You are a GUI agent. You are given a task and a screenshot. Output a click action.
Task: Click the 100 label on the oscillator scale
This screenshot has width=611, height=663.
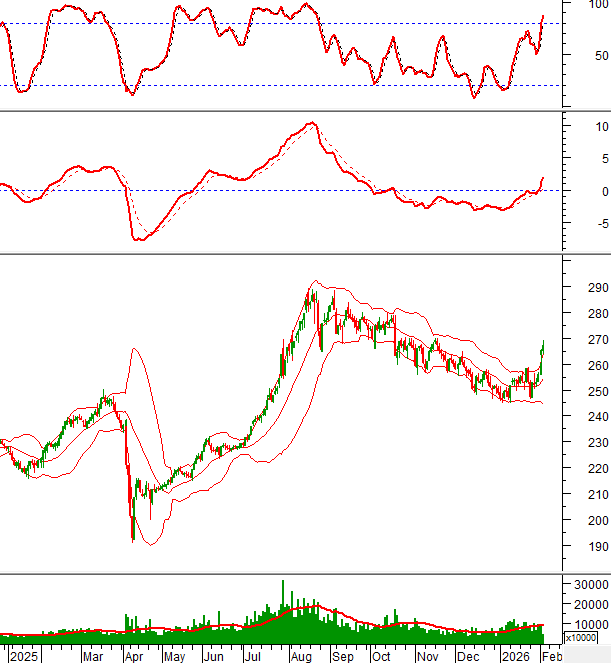[x=580, y=6]
